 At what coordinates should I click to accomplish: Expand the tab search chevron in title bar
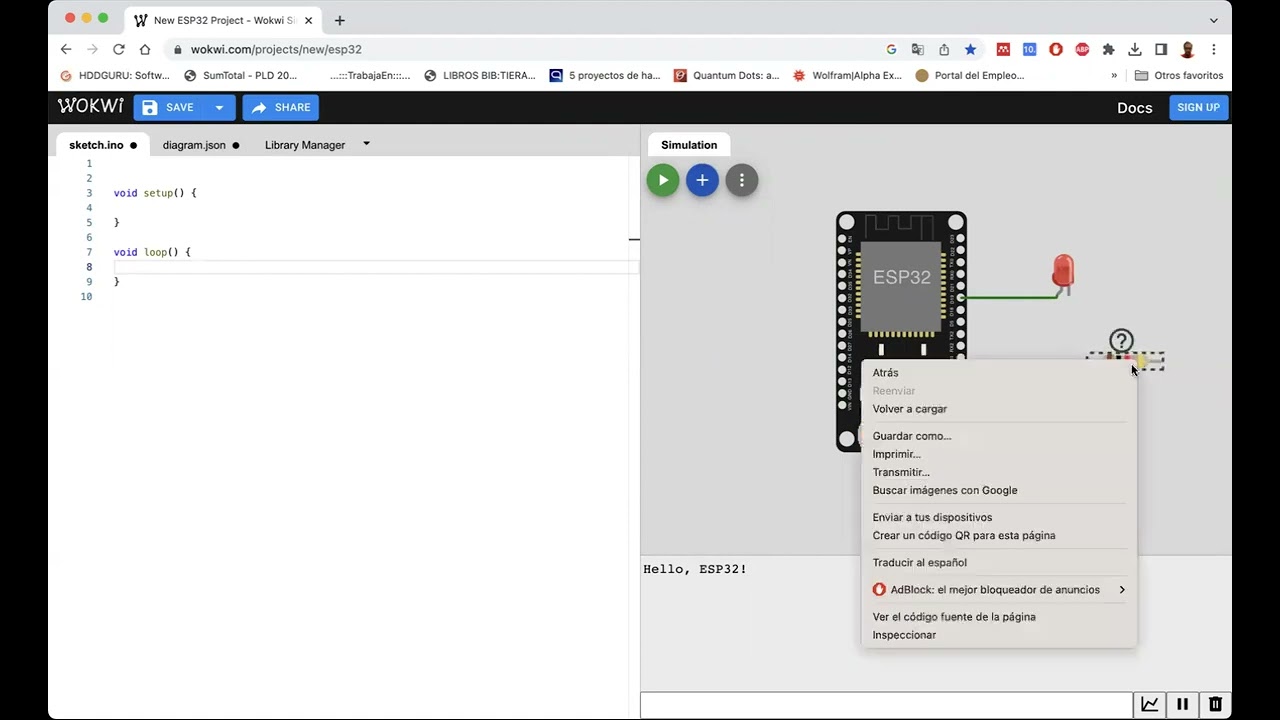coord(1214,20)
